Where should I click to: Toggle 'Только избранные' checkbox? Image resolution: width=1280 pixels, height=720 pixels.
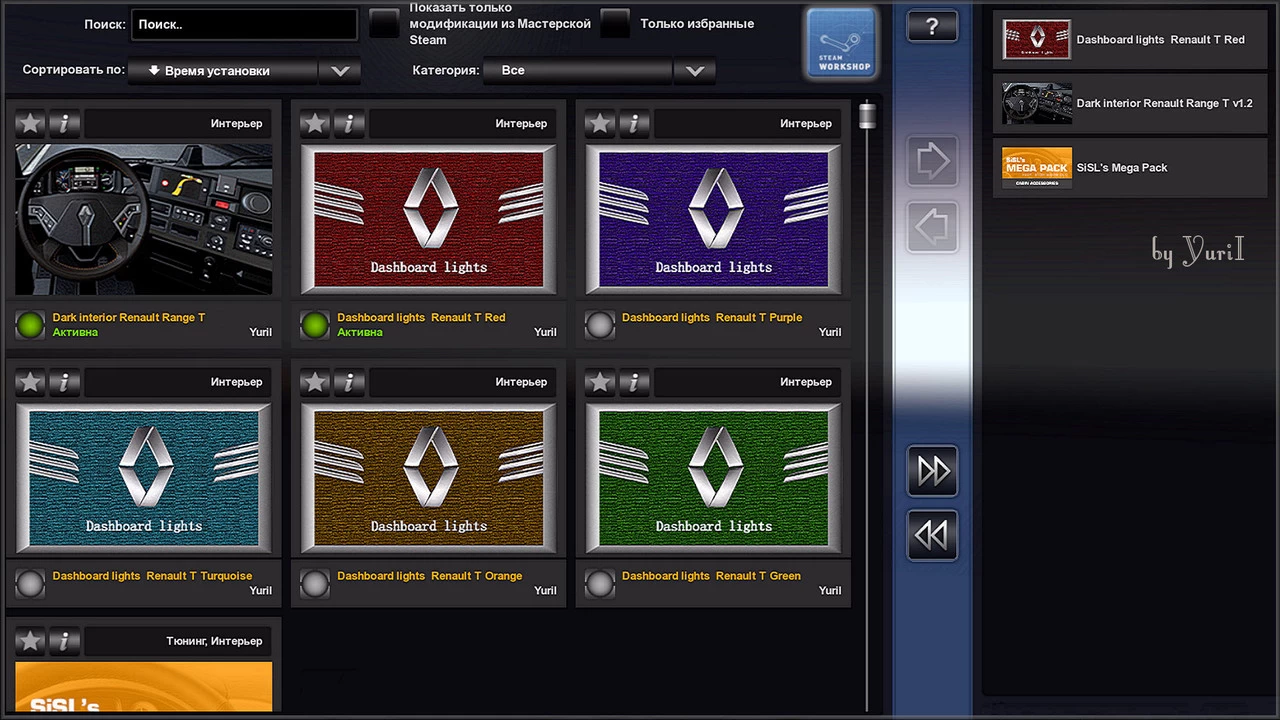click(x=615, y=24)
